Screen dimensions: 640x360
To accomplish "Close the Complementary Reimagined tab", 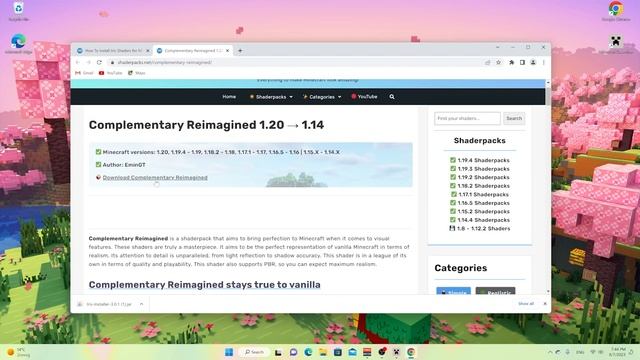I will pos(227,51).
